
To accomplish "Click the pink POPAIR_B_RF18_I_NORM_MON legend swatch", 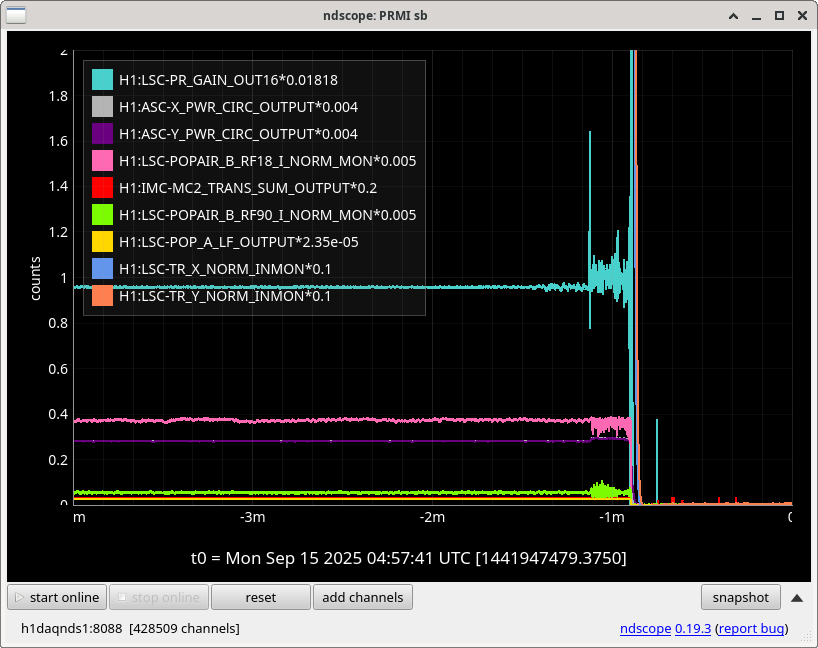I will pyautogui.click(x=102, y=161).
